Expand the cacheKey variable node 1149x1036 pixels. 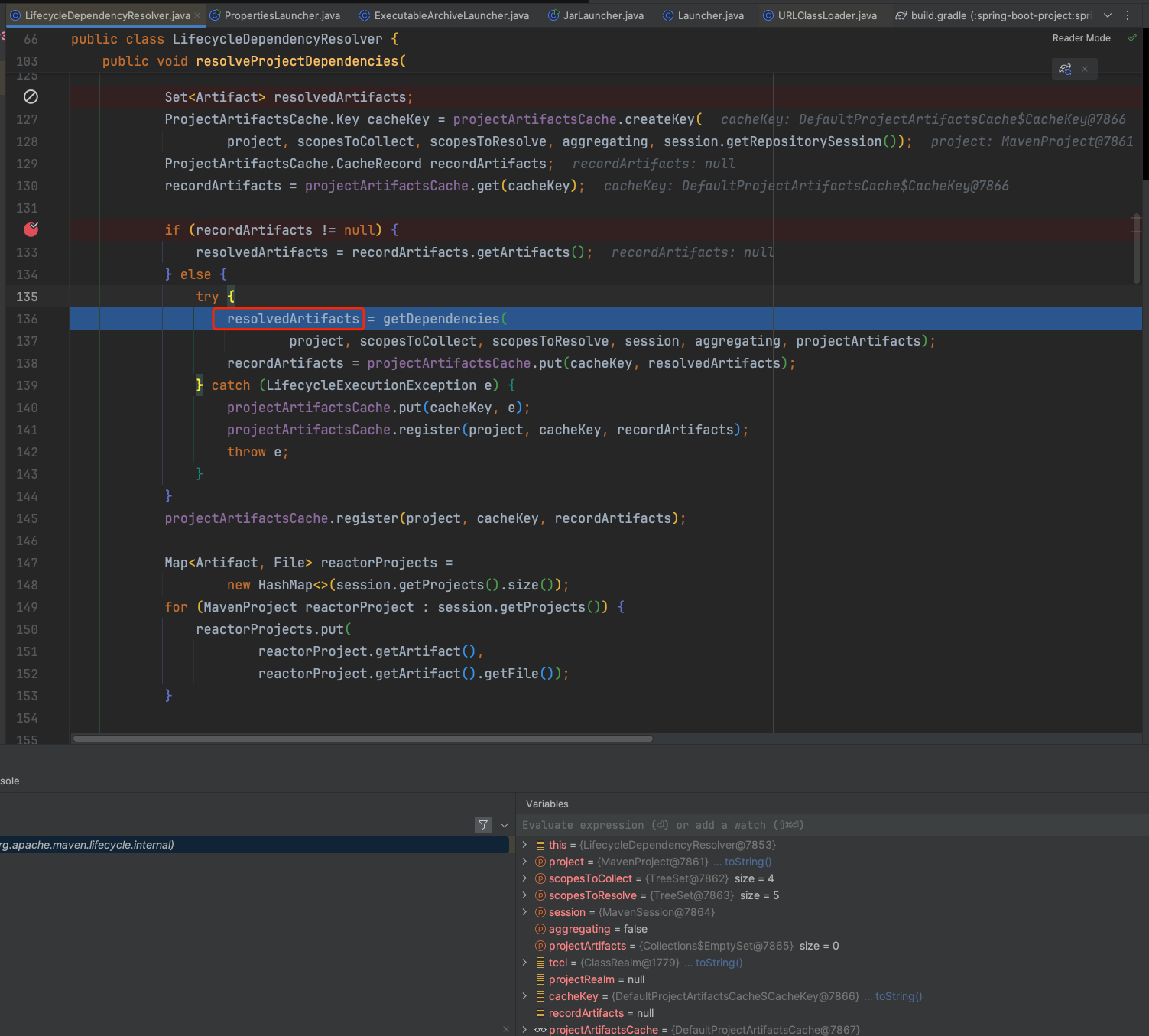pyautogui.click(x=524, y=996)
